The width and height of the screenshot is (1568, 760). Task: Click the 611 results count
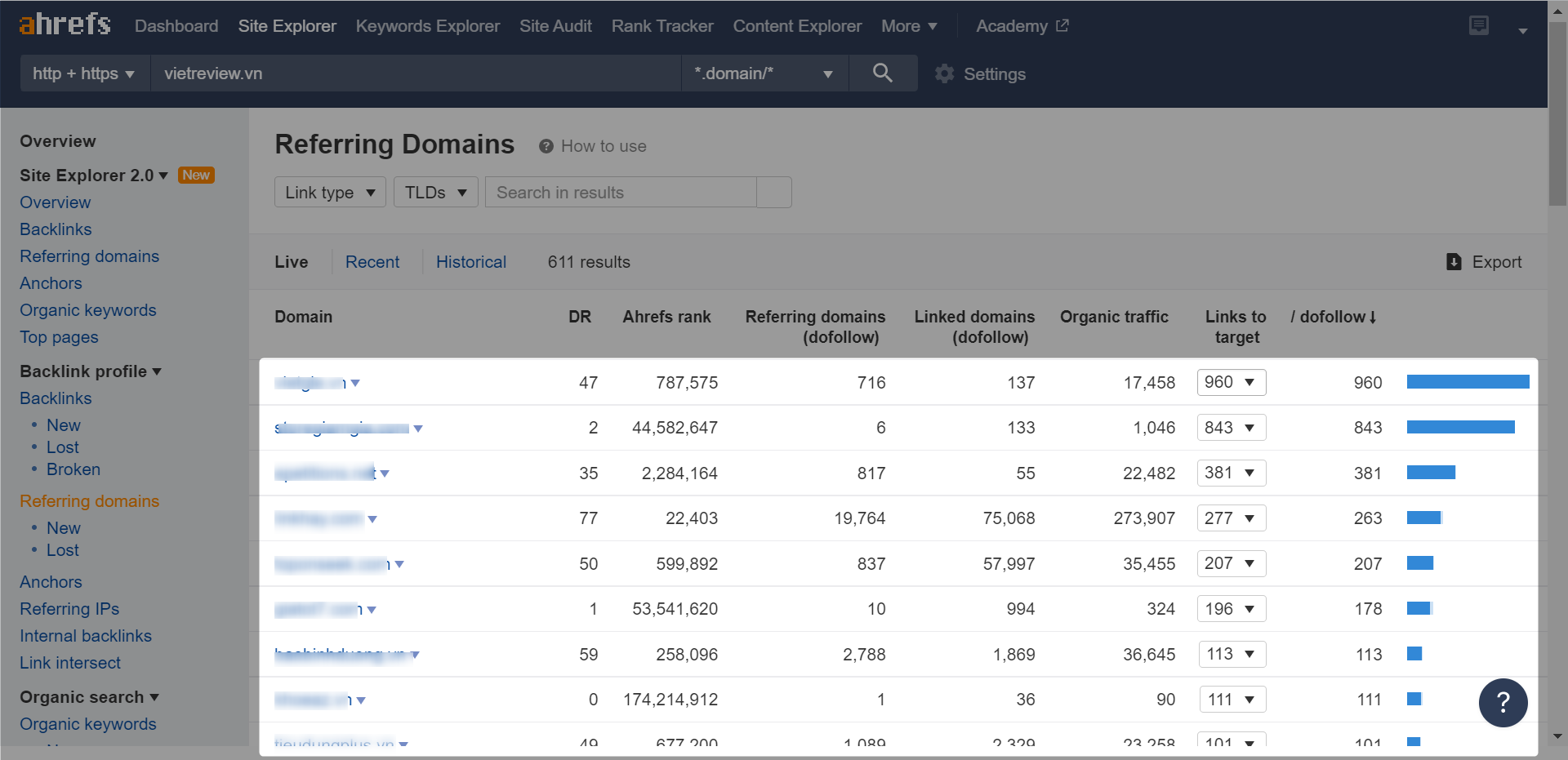coord(589,262)
